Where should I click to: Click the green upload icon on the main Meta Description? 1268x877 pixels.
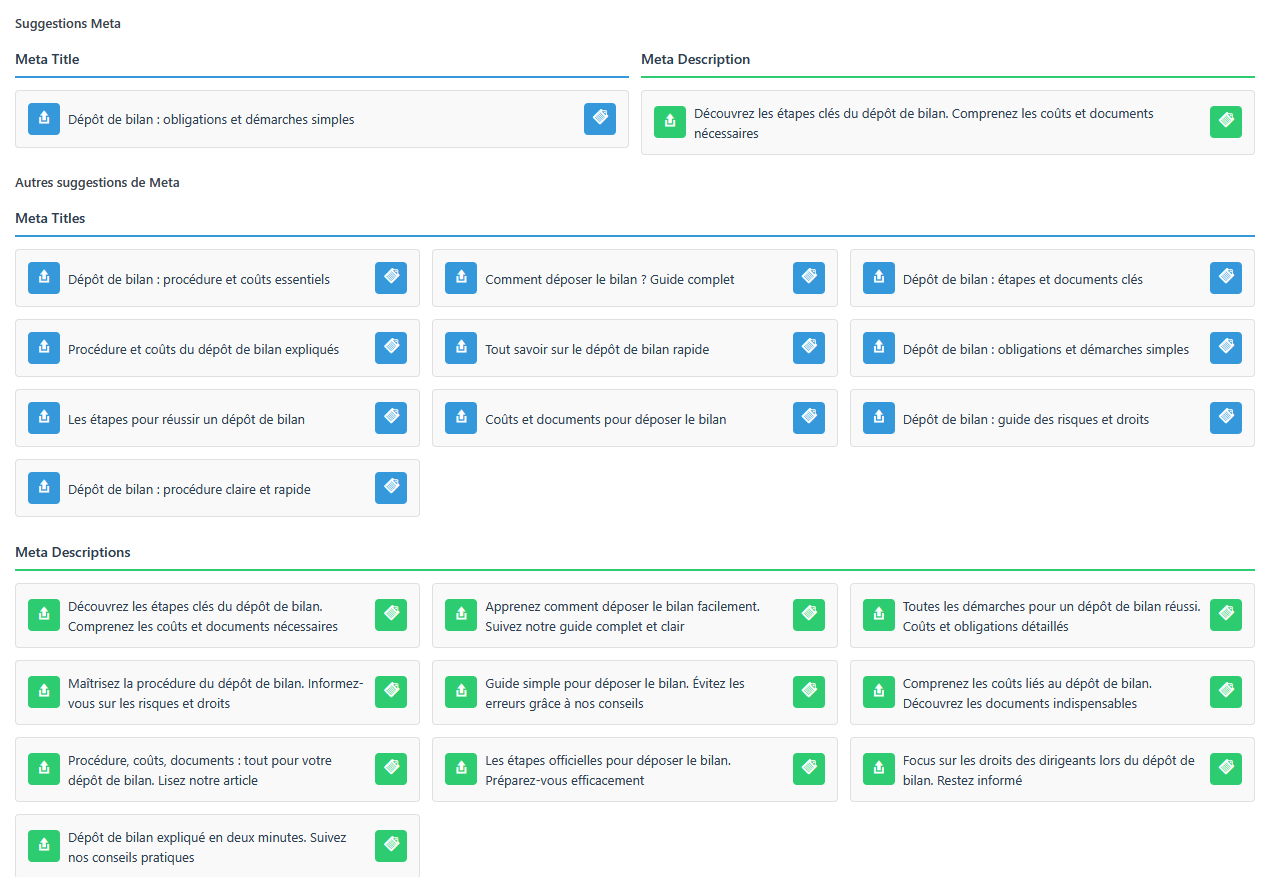(669, 122)
